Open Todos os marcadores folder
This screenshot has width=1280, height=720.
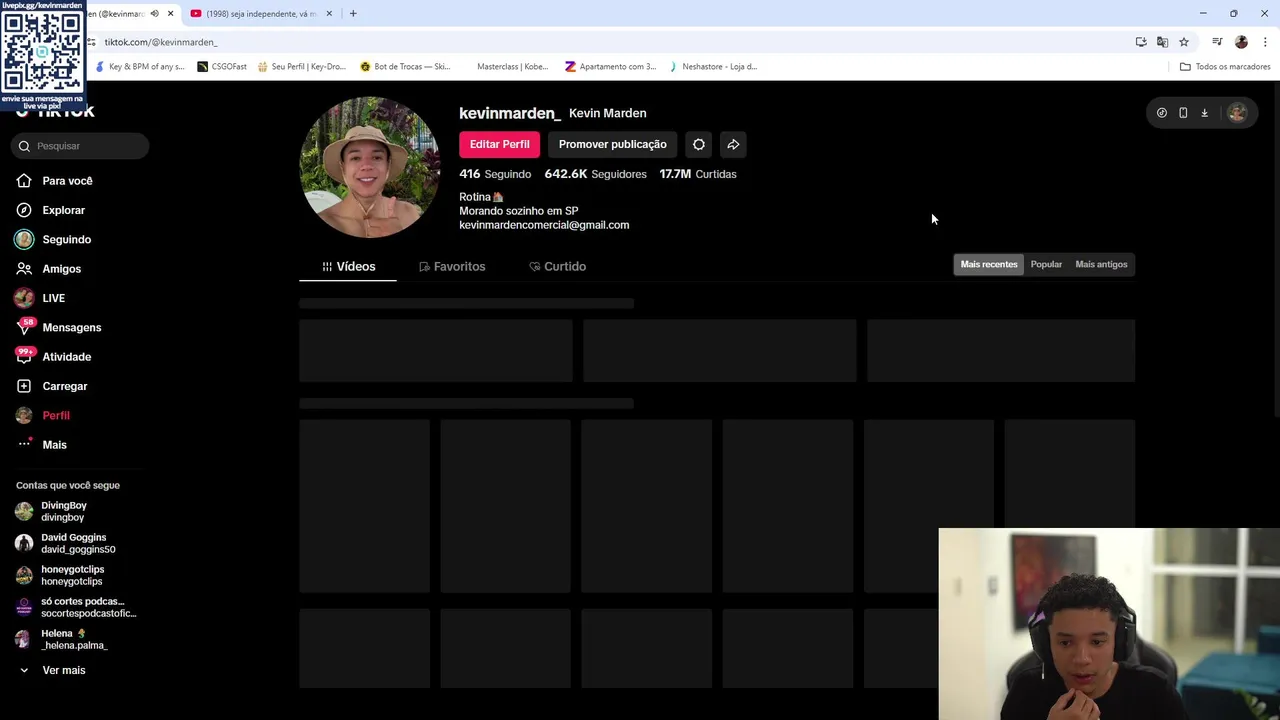(x=1225, y=67)
